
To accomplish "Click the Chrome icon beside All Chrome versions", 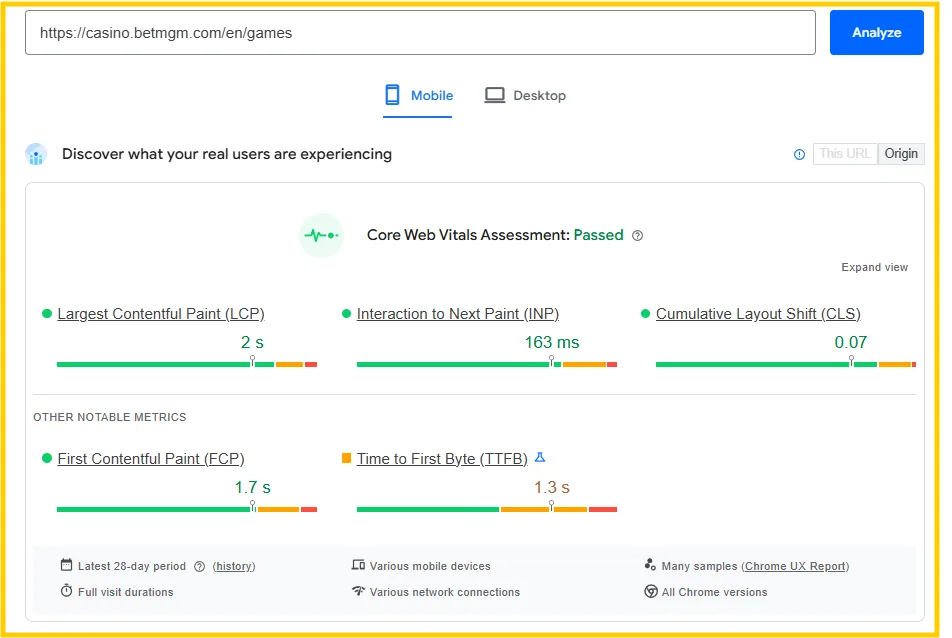I will pyautogui.click(x=651, y=592).
